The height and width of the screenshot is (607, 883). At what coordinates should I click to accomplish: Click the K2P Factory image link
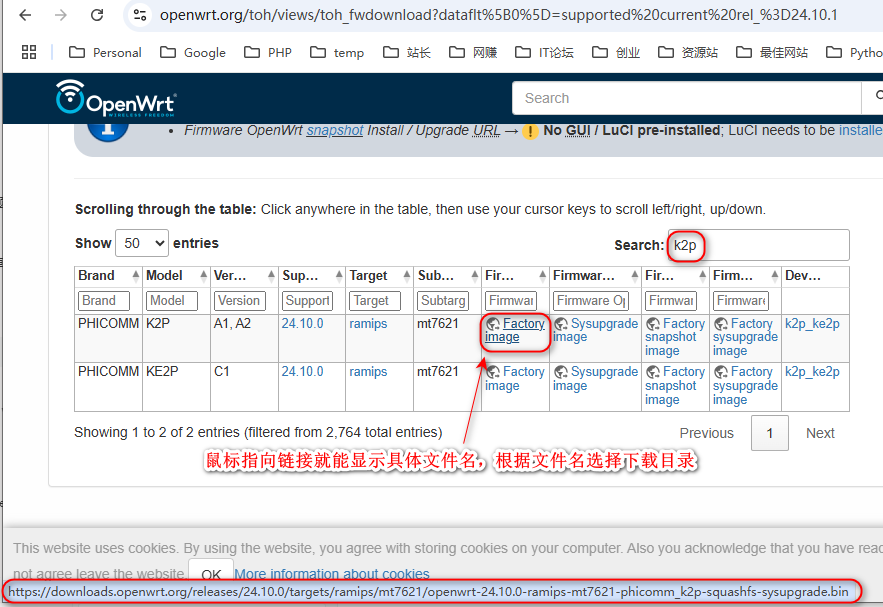click(x=515, y=330)
